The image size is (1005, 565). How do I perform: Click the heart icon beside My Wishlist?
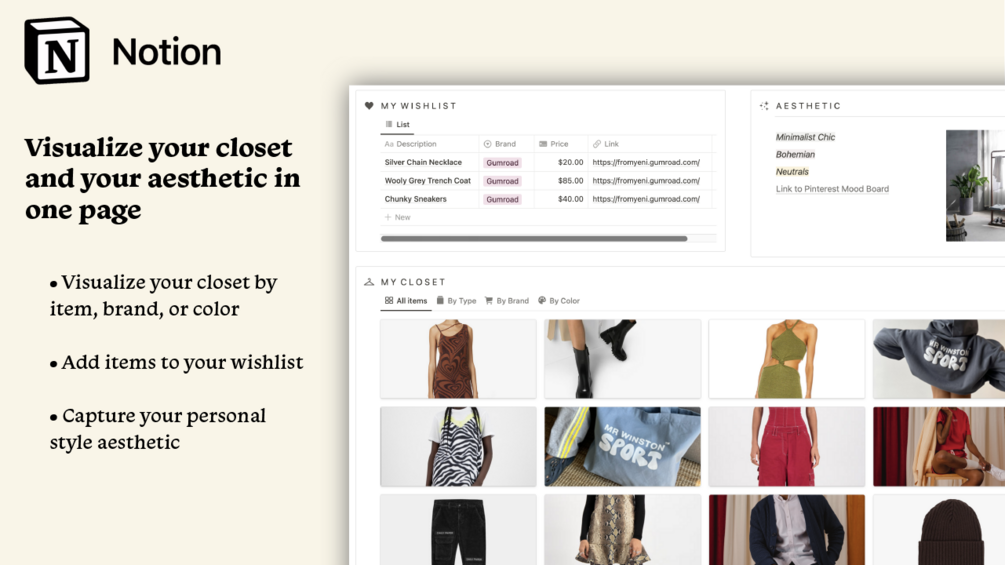[369, 106]
